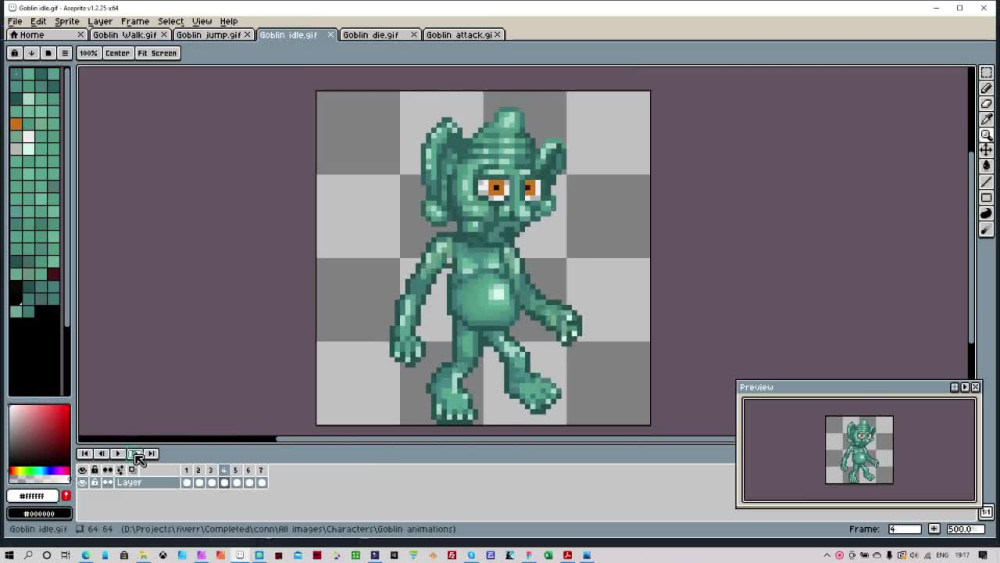The image size is (1000, 563).
Task: Select frame 7 header in timeline
Action: point(261,470)
